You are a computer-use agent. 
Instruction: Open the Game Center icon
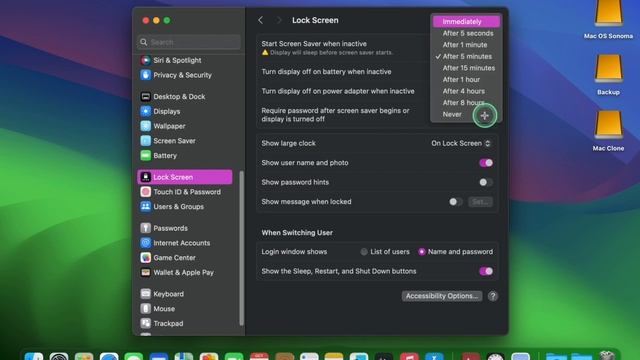coord(145,258)
